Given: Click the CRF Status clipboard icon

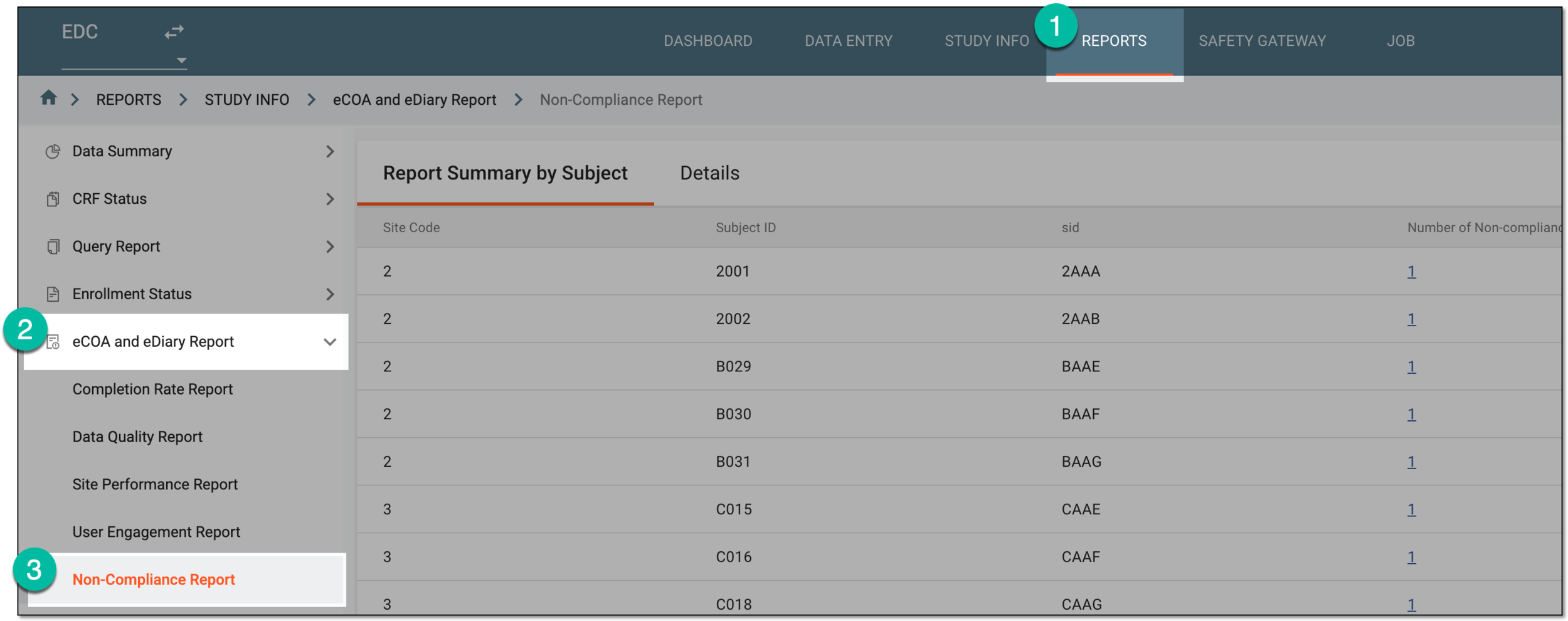Looking at the screenshot, I should [53, 199].
